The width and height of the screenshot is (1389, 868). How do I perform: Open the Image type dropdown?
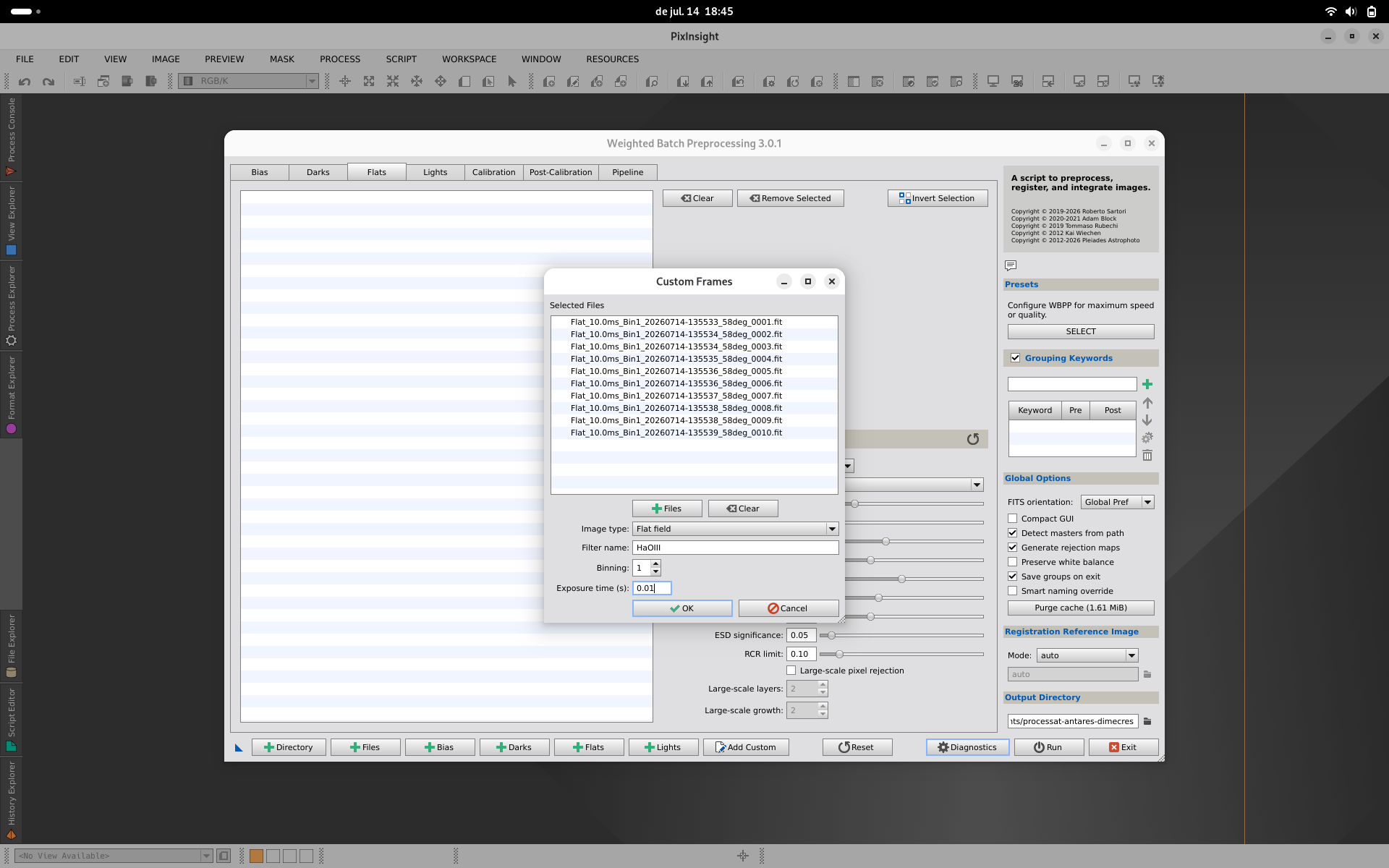coord(736,529)
